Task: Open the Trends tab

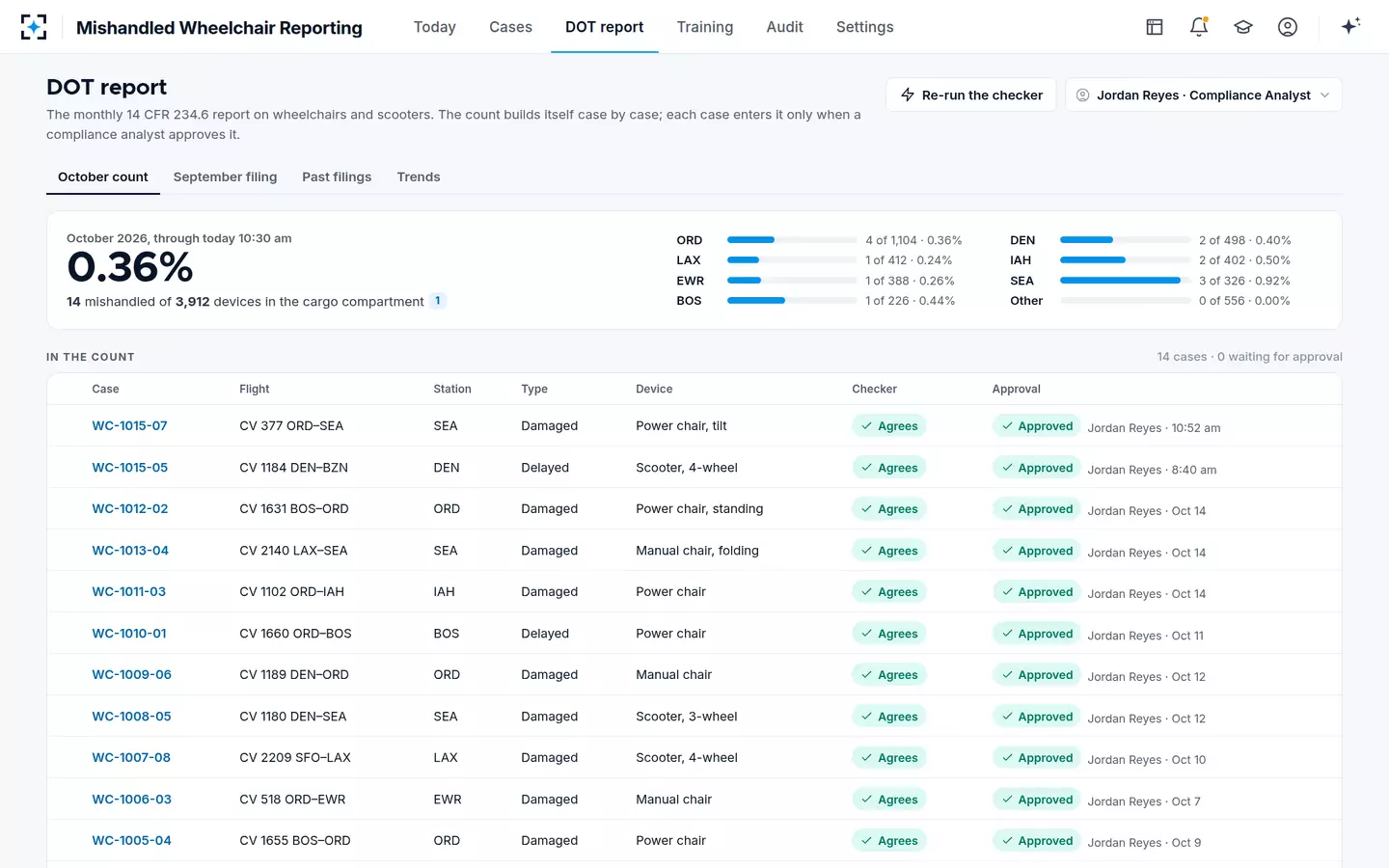Action: [x=419, y=176]
